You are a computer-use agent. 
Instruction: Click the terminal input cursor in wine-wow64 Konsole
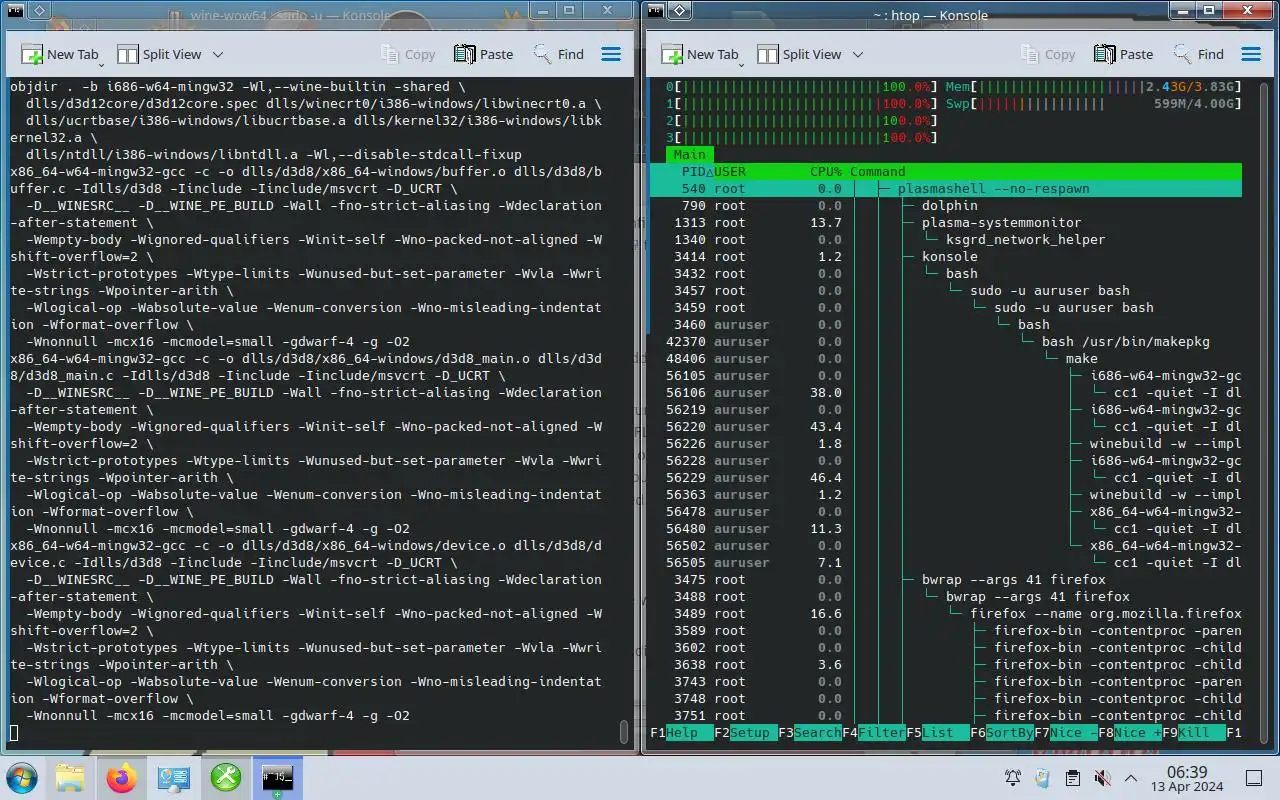14,733
